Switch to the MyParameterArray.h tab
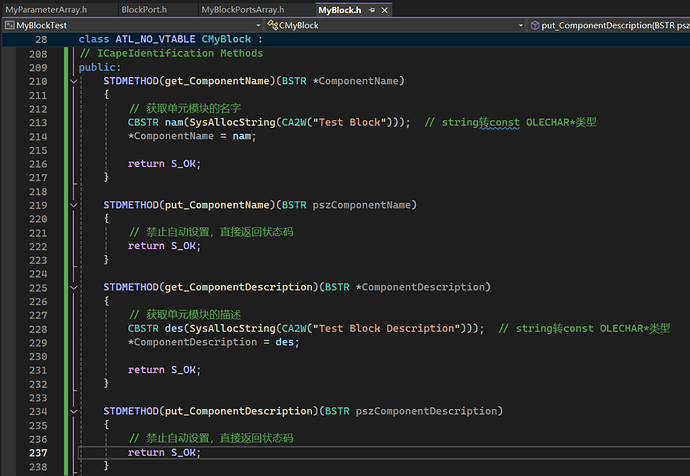The image size is (690, 476). 46,10
